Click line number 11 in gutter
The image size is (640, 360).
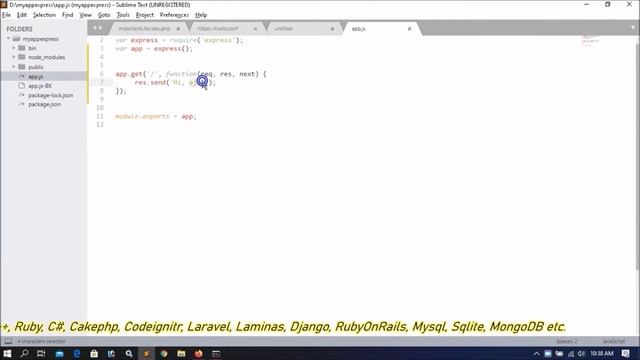(x=100, y=116)
